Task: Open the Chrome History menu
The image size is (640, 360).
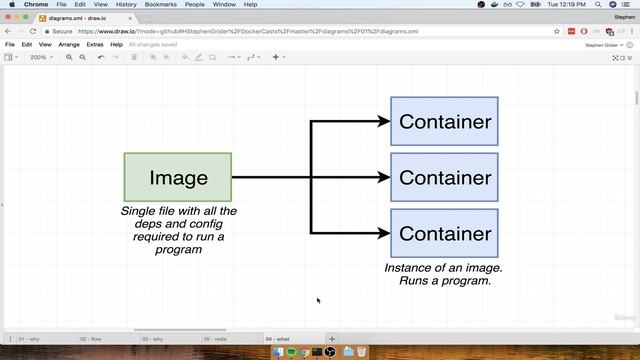Action: pyautogui.click(x=126, y=4)
